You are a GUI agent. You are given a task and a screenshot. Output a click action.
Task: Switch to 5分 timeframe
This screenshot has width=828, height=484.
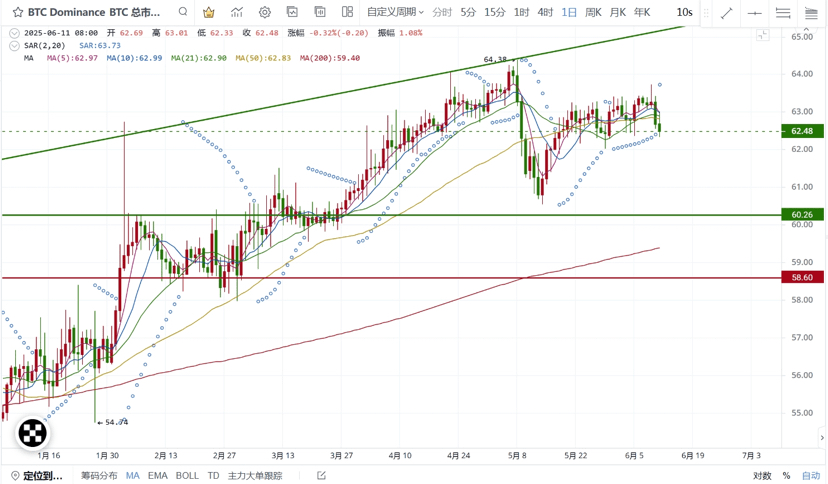(x=468, y=12)
